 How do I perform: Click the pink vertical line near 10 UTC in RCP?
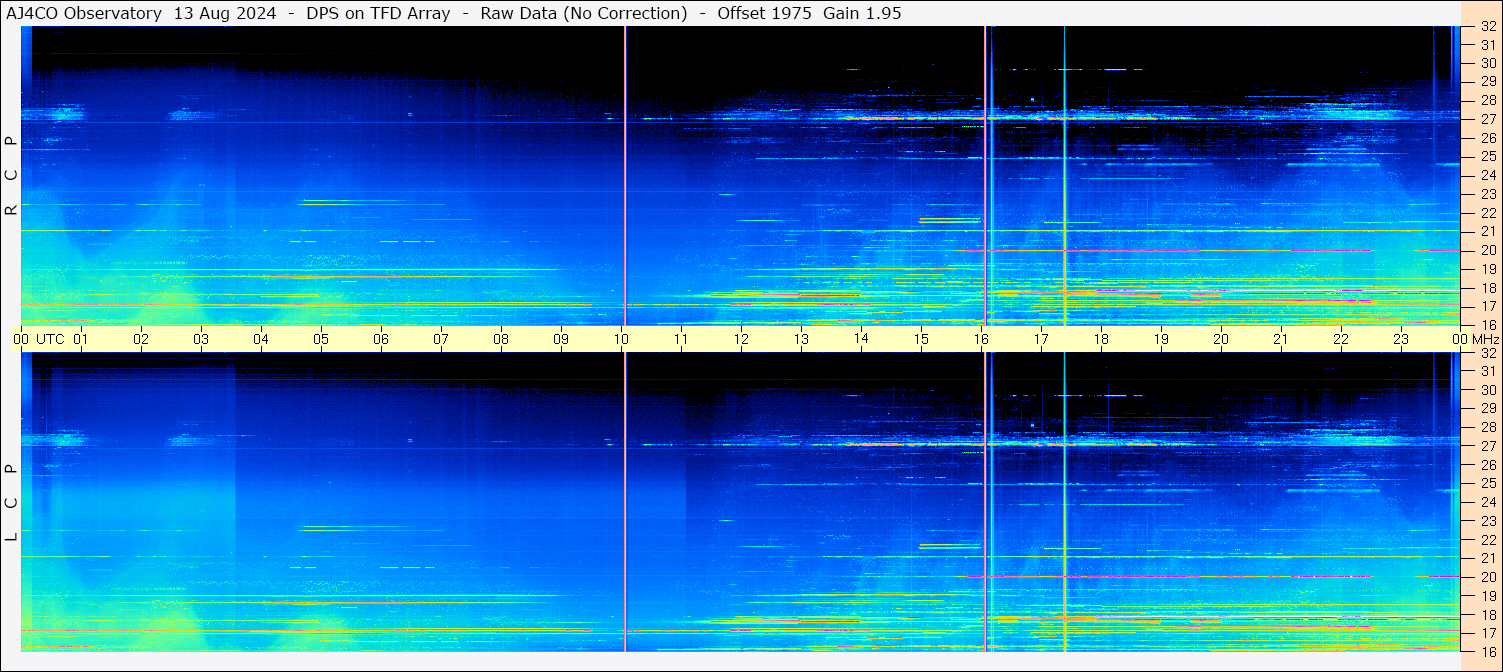click(625, 176)
